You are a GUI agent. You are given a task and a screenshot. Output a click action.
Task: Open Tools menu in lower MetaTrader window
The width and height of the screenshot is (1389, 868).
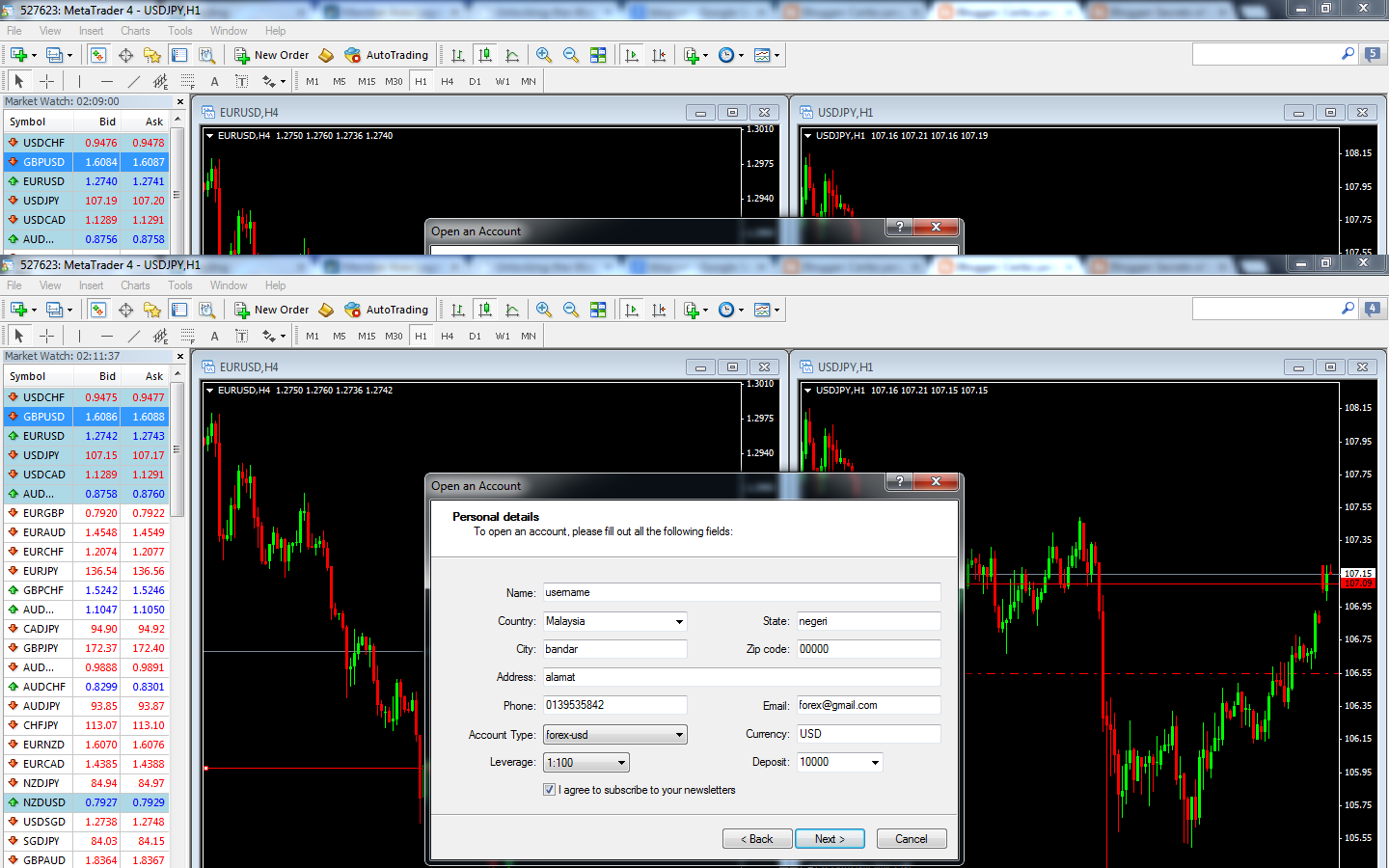tap(180, 285)
